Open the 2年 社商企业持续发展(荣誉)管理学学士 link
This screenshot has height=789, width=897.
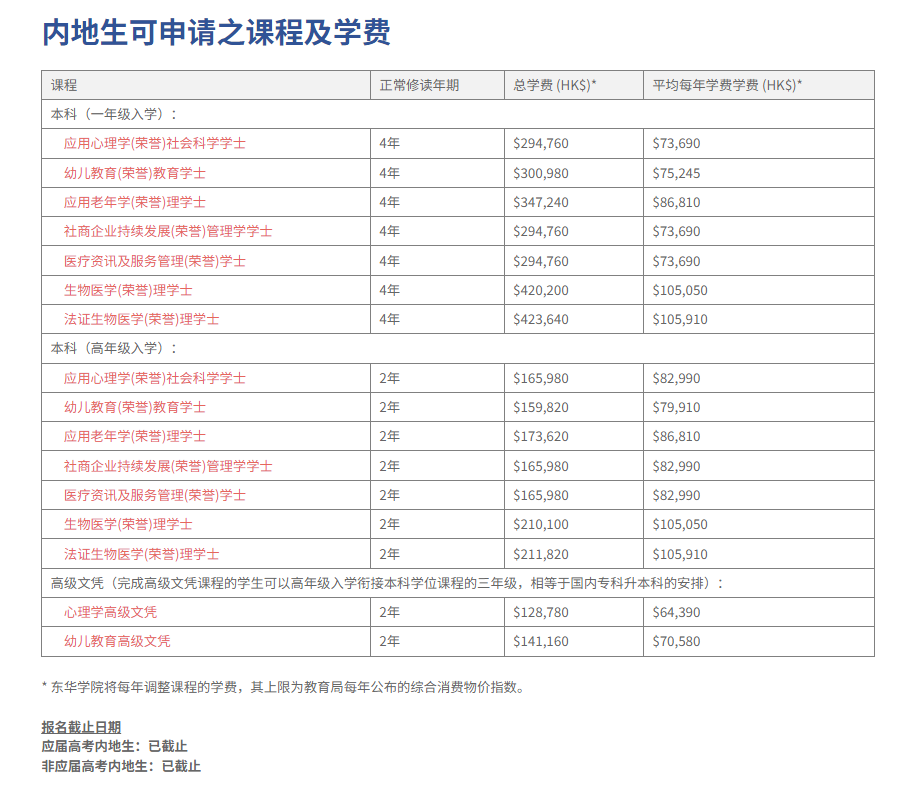tap(168, 466)
